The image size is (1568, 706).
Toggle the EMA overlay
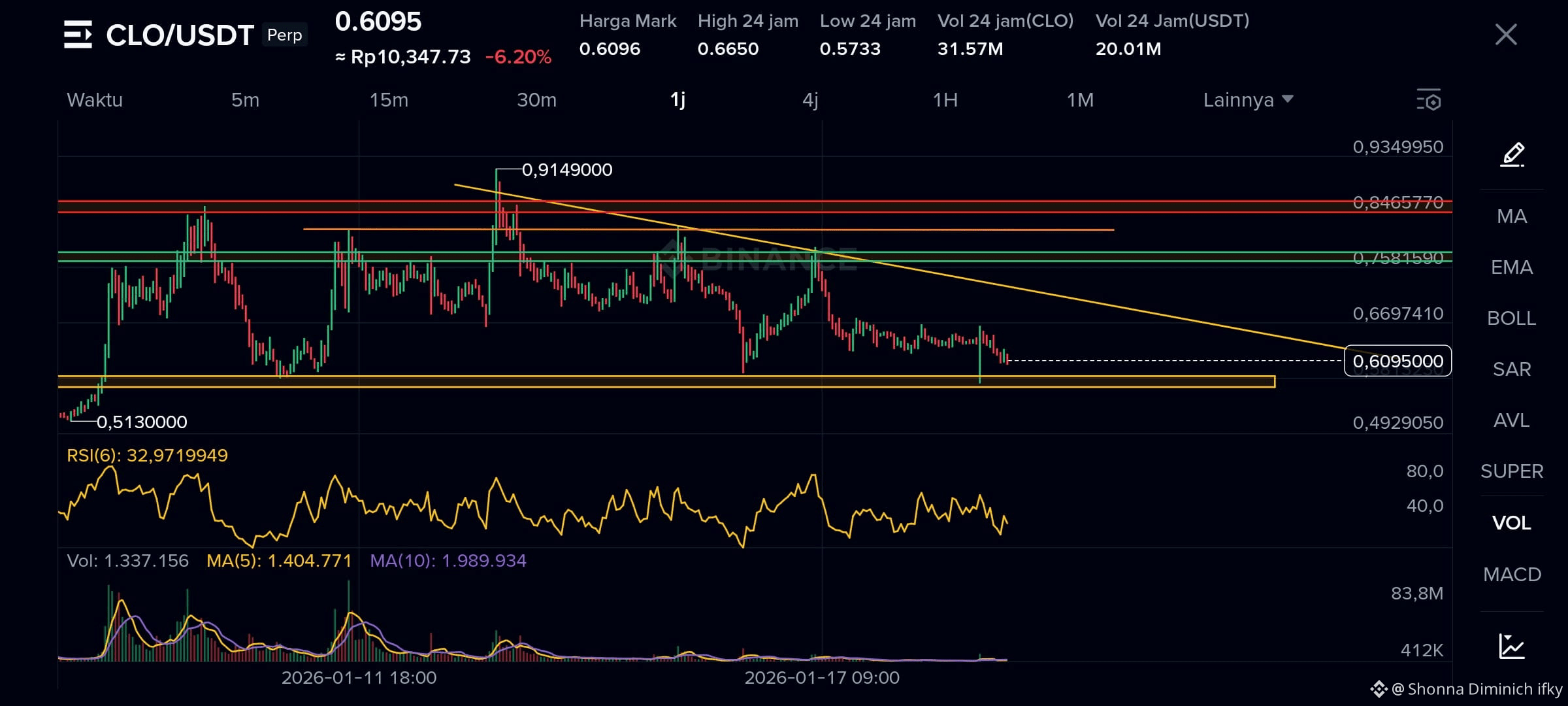1512,267
